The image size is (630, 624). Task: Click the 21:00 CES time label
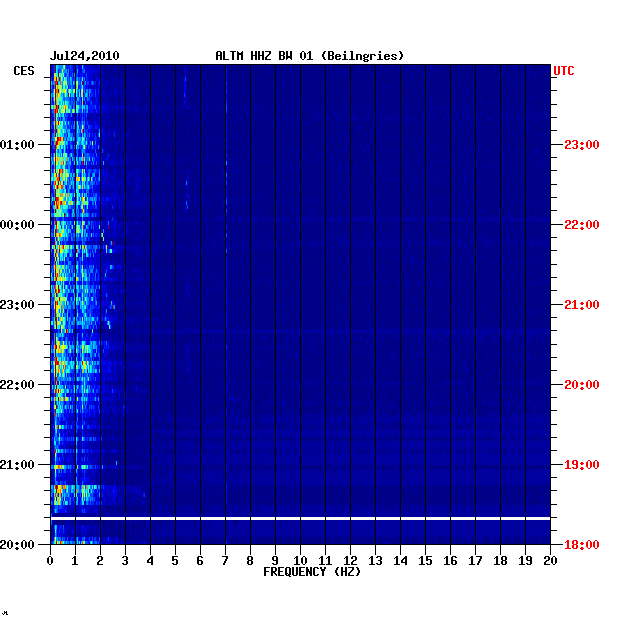click(17, 464)
